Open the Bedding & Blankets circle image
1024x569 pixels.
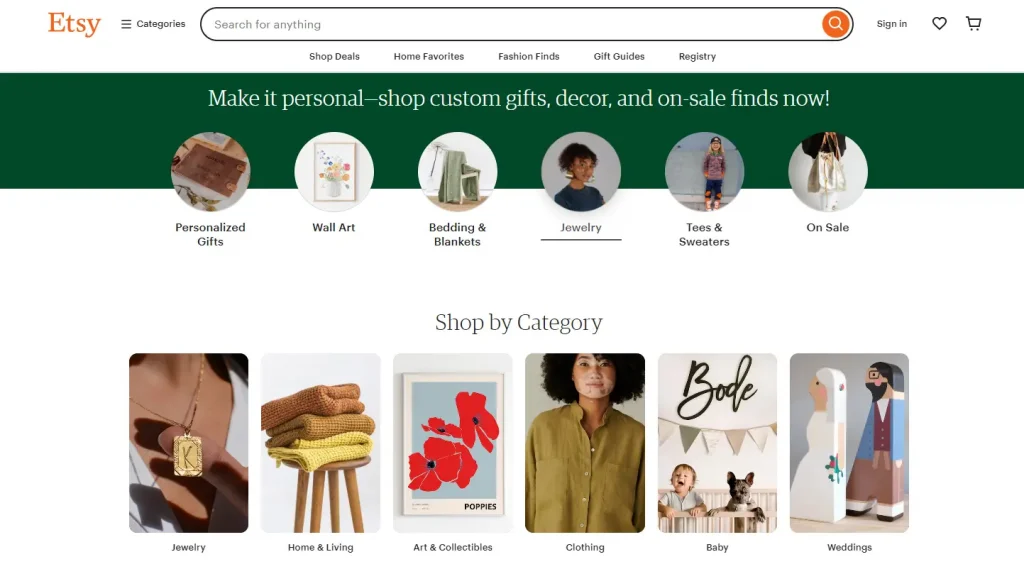click(x=457, y=172)
